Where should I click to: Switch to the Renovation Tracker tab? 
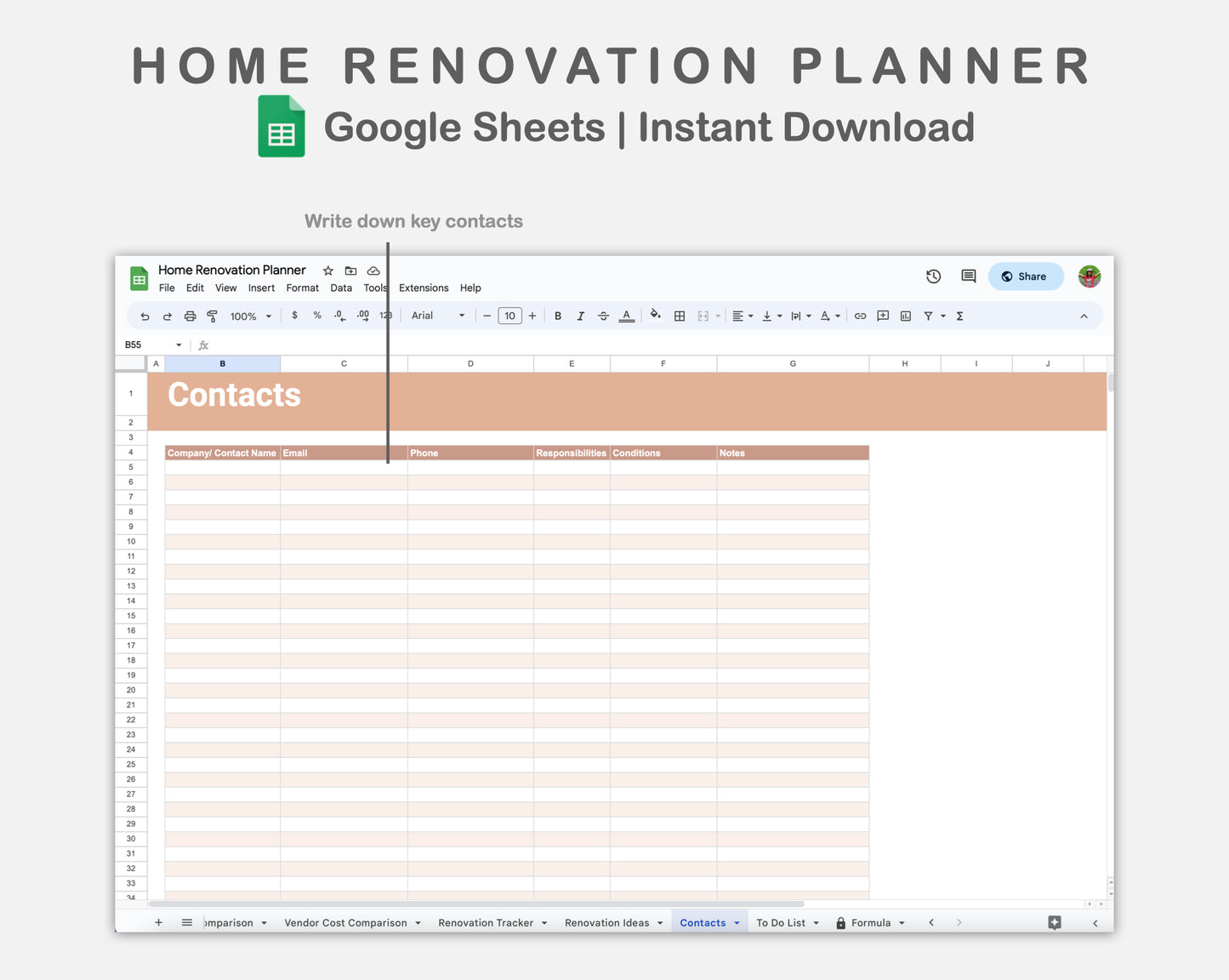[486, 922]
